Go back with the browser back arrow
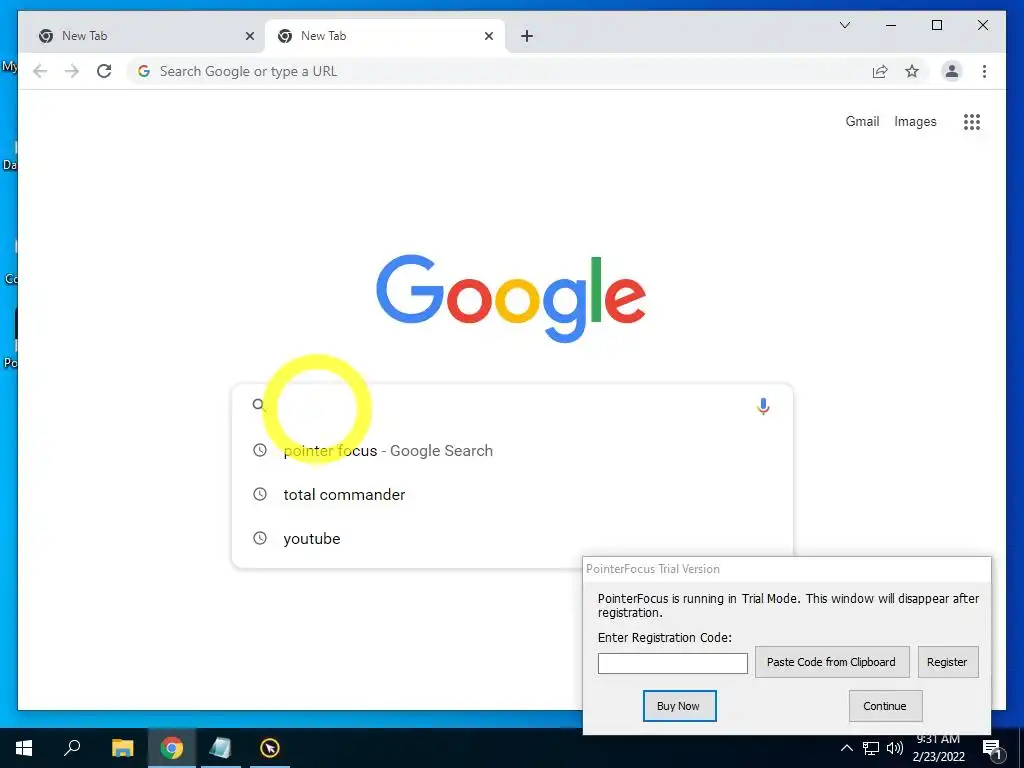The width and height of the screenshot is (1024, 768). (x=40, y=71)
